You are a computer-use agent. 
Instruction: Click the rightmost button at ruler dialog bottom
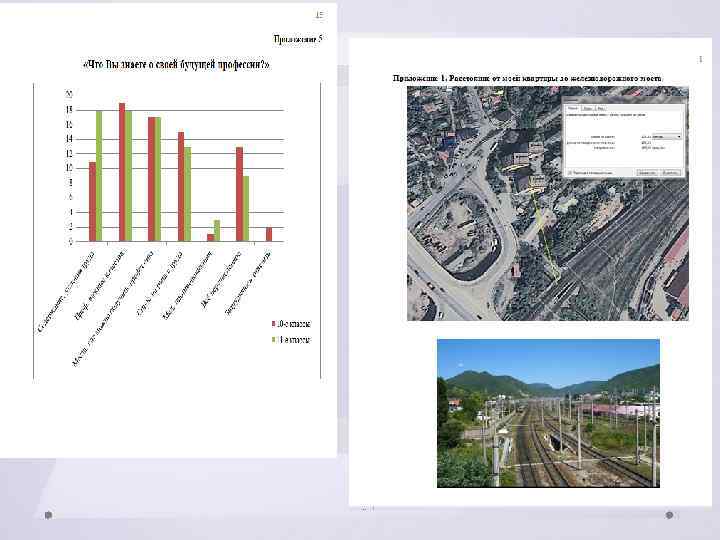[x=671, y=173]
